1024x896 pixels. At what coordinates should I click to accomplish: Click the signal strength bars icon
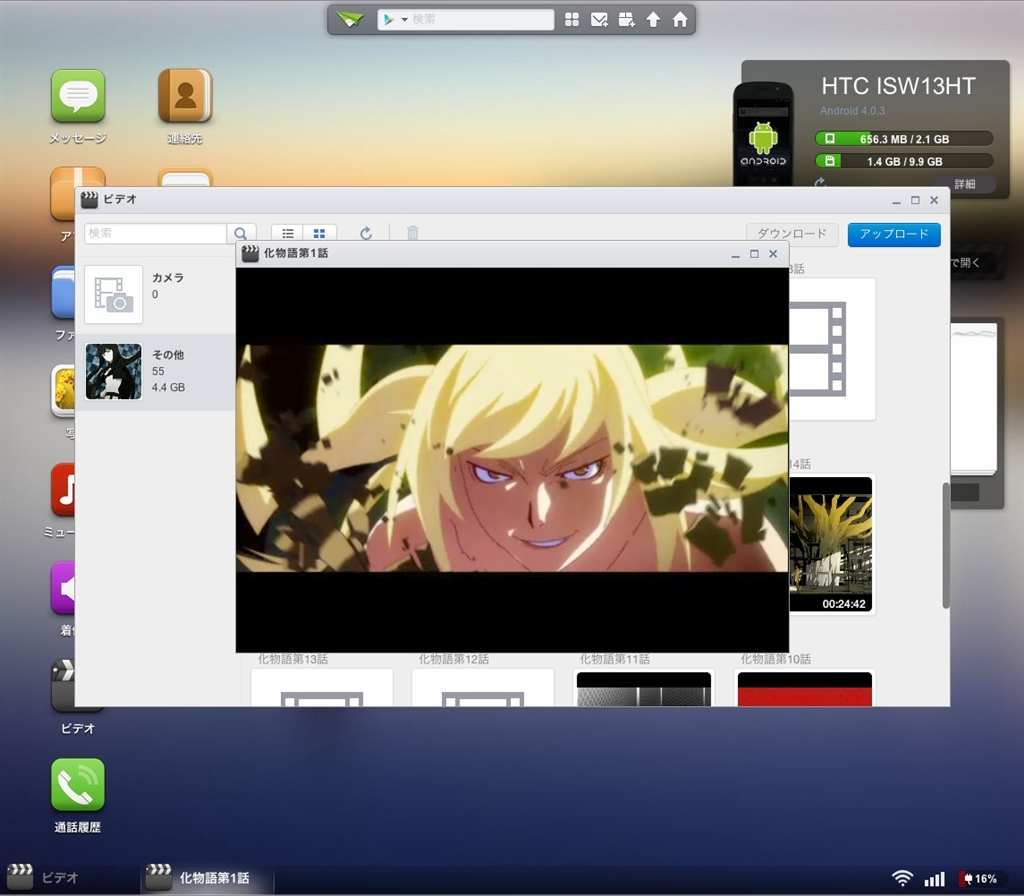click(935, 879)
